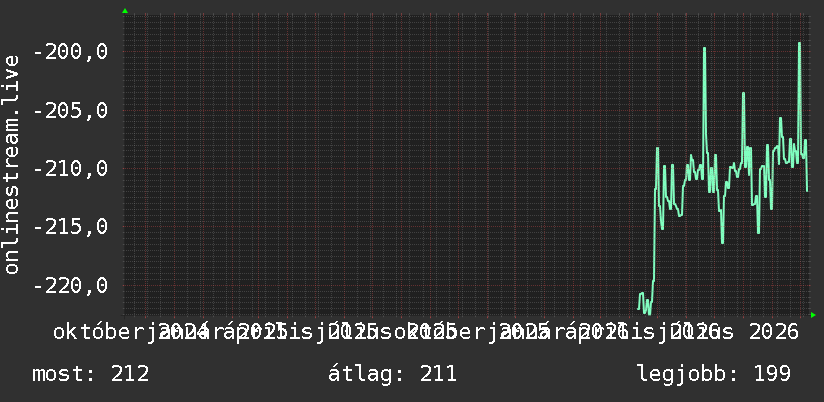The height and width of the screenshot is (402, 824).
Task: Click the -200,0 Y-axis label
Action: click(x=71, y=52)
